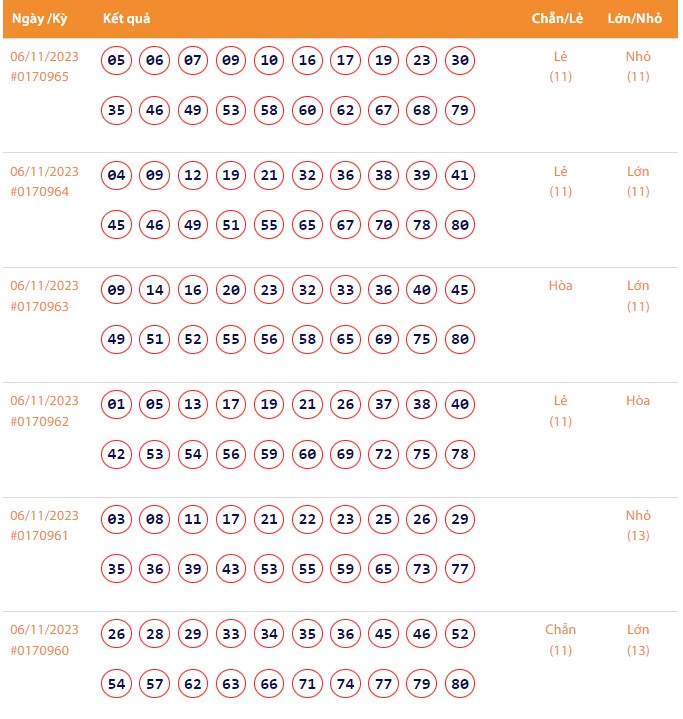Click the "Chẵn/Lẻ" column header

pos(557,19)
